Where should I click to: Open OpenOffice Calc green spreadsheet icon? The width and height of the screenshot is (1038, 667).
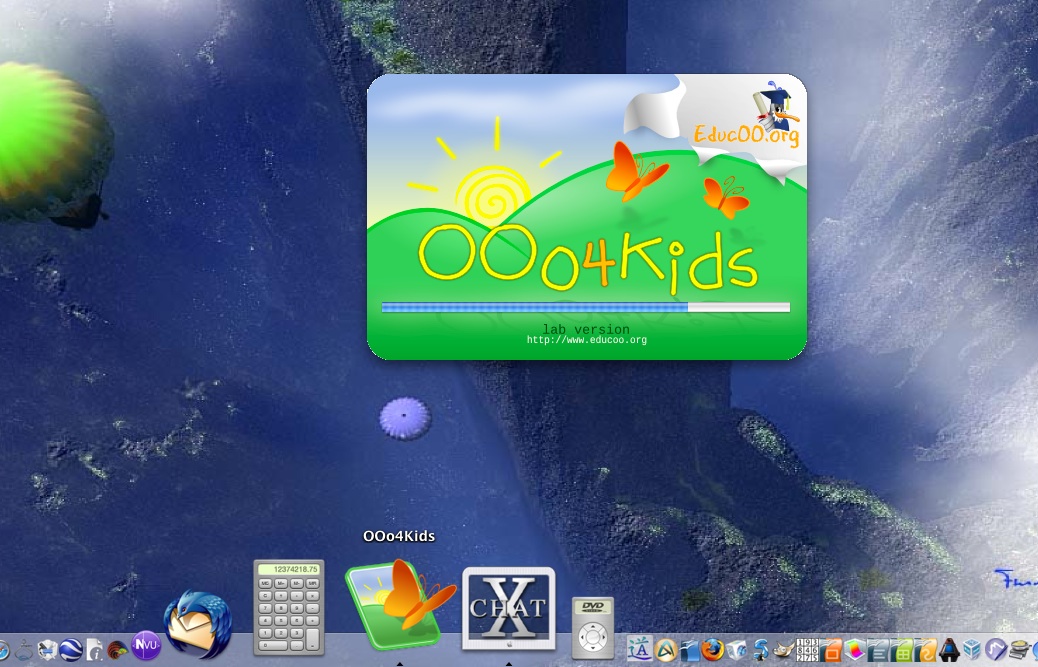coord(902,650)
